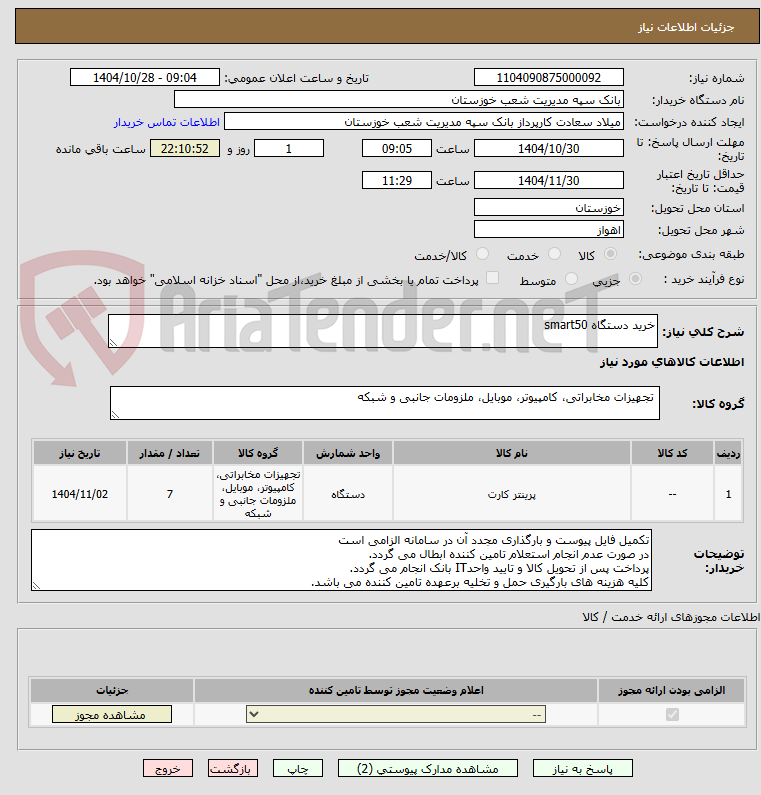Click the response deadline time 09:05
The image size is (761, 795).
pyautogui.click(x=396, y=149)
